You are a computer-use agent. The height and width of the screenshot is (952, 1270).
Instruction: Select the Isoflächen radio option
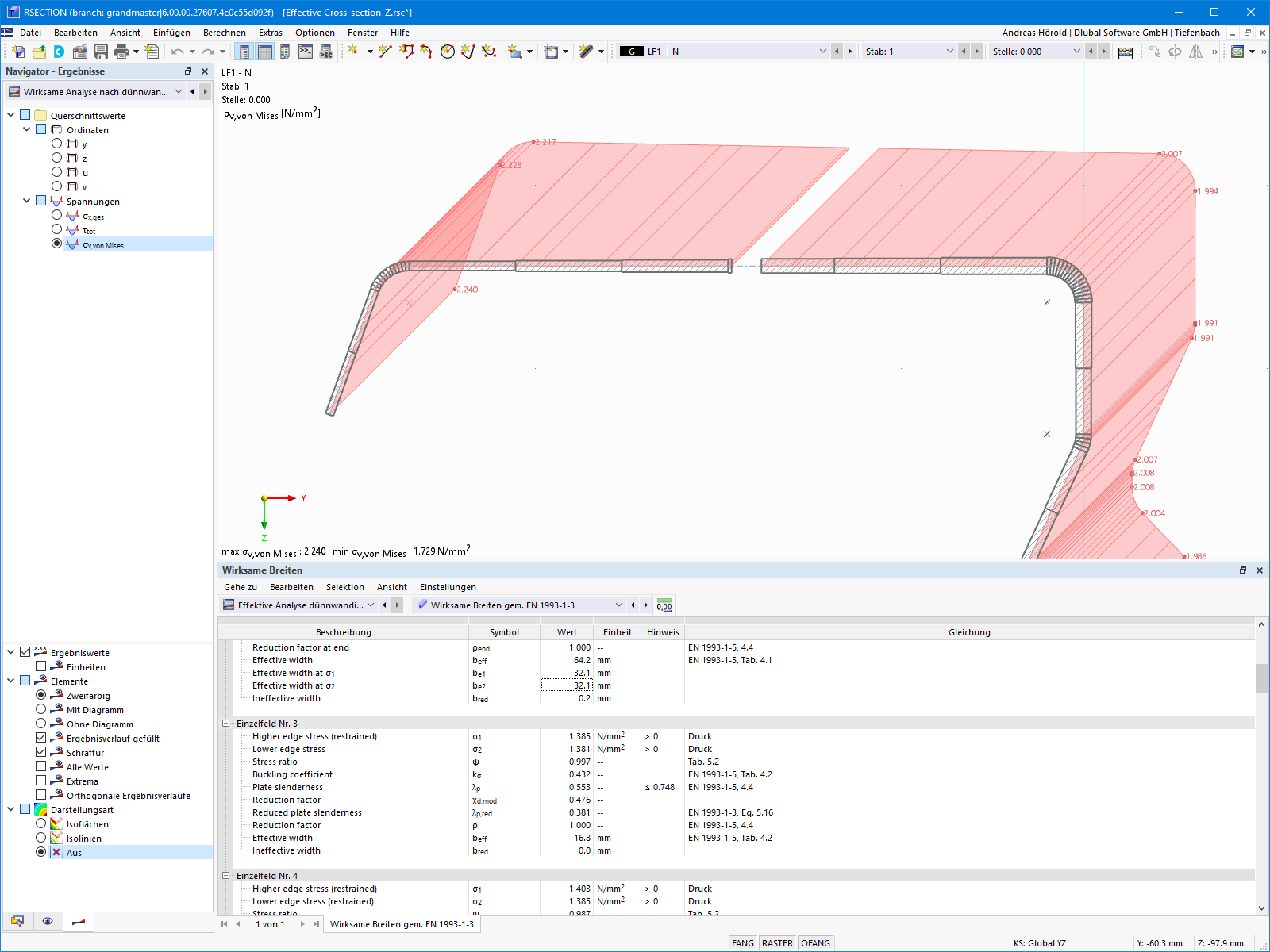point(41,823)
